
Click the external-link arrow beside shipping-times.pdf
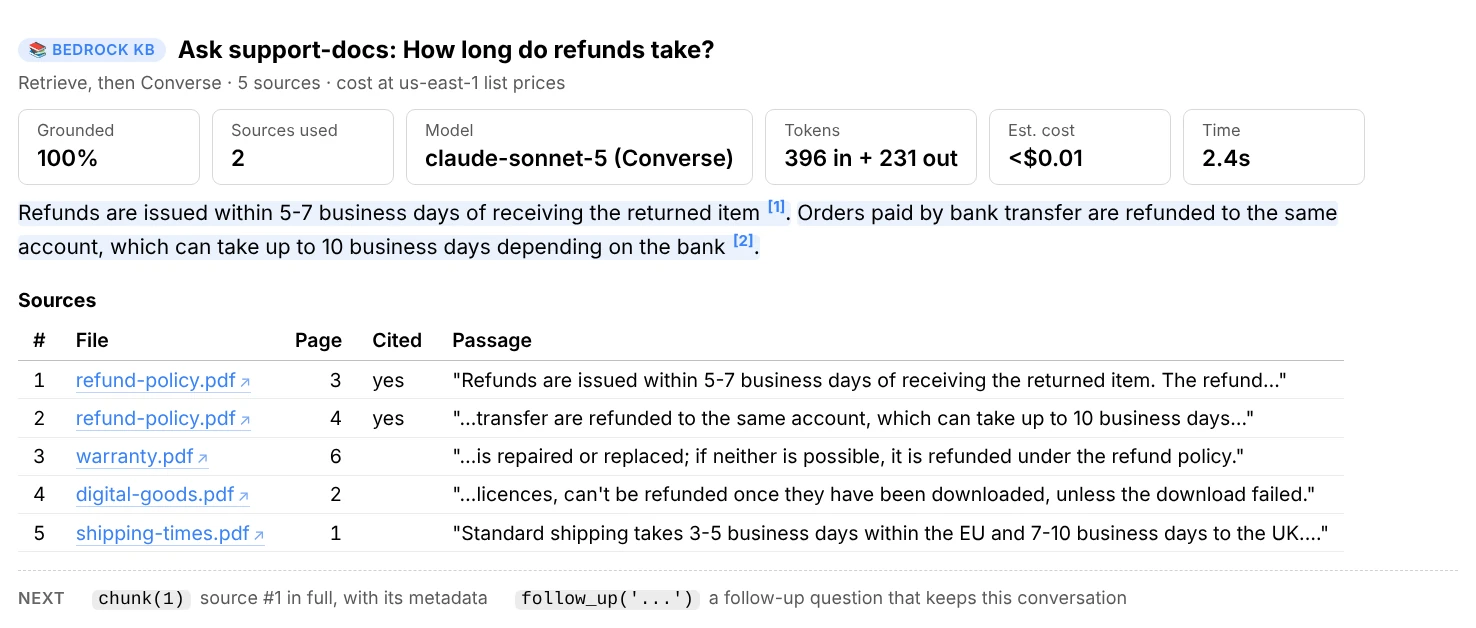[x=259, y=535]
